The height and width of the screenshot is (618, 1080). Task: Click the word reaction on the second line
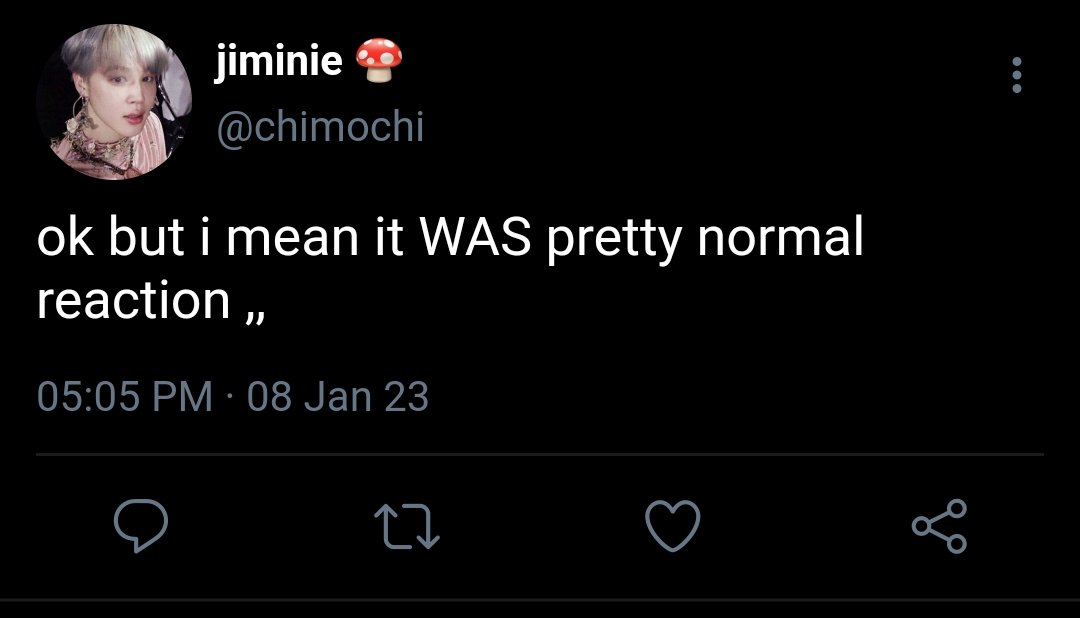tap(134, 301)
